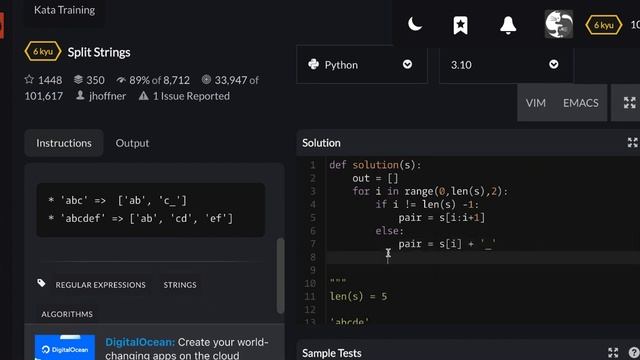640x360 pixels.
Task: Switch to Instructions tab
Action: point(64,143)
